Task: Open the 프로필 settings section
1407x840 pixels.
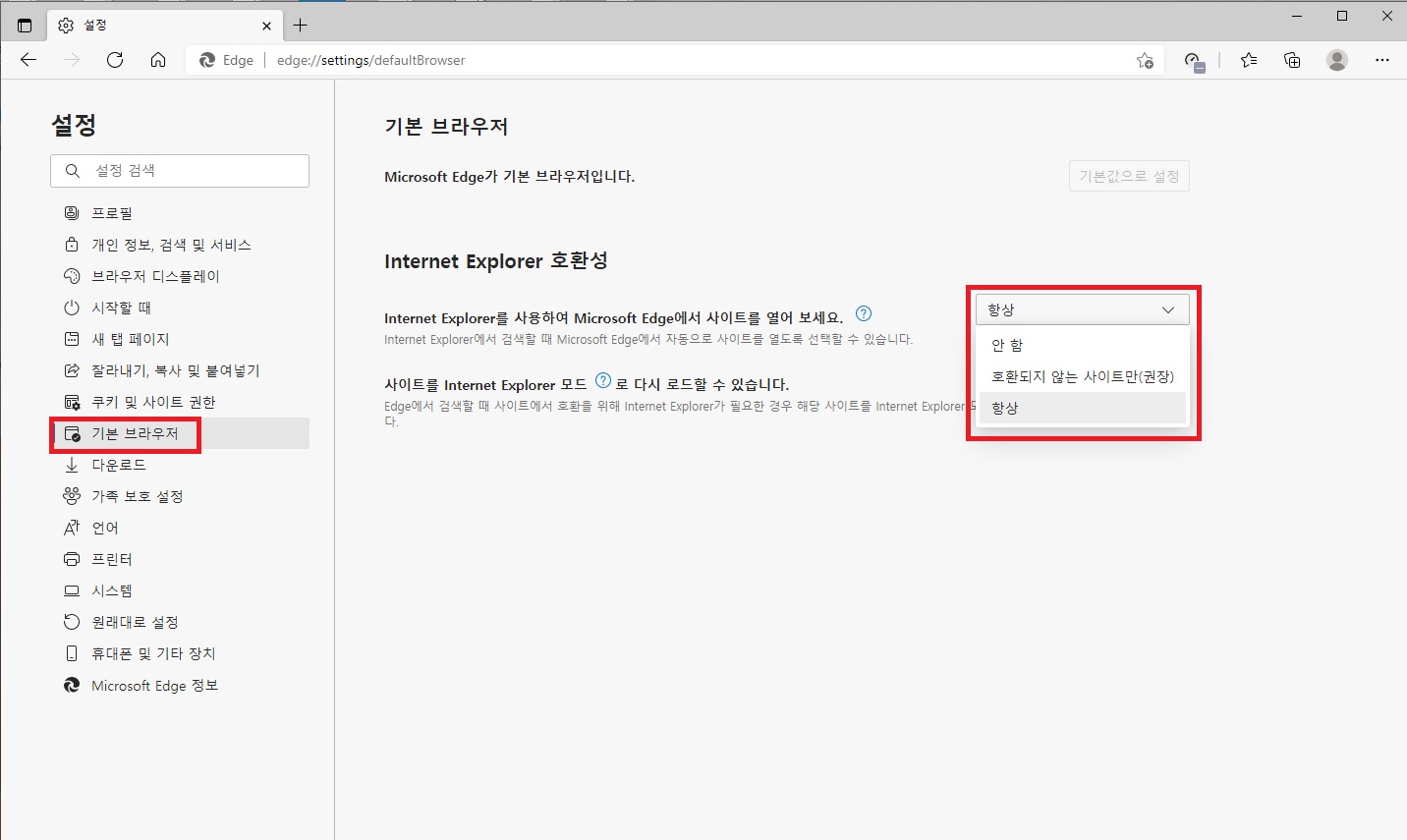Action: pyautogui.click(x=180, y=213)
